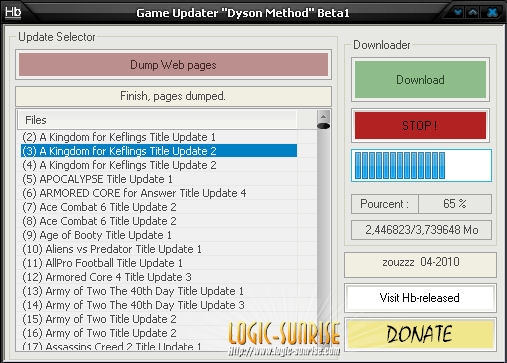Close the Game Updater window with X icon

click(492, 13)
